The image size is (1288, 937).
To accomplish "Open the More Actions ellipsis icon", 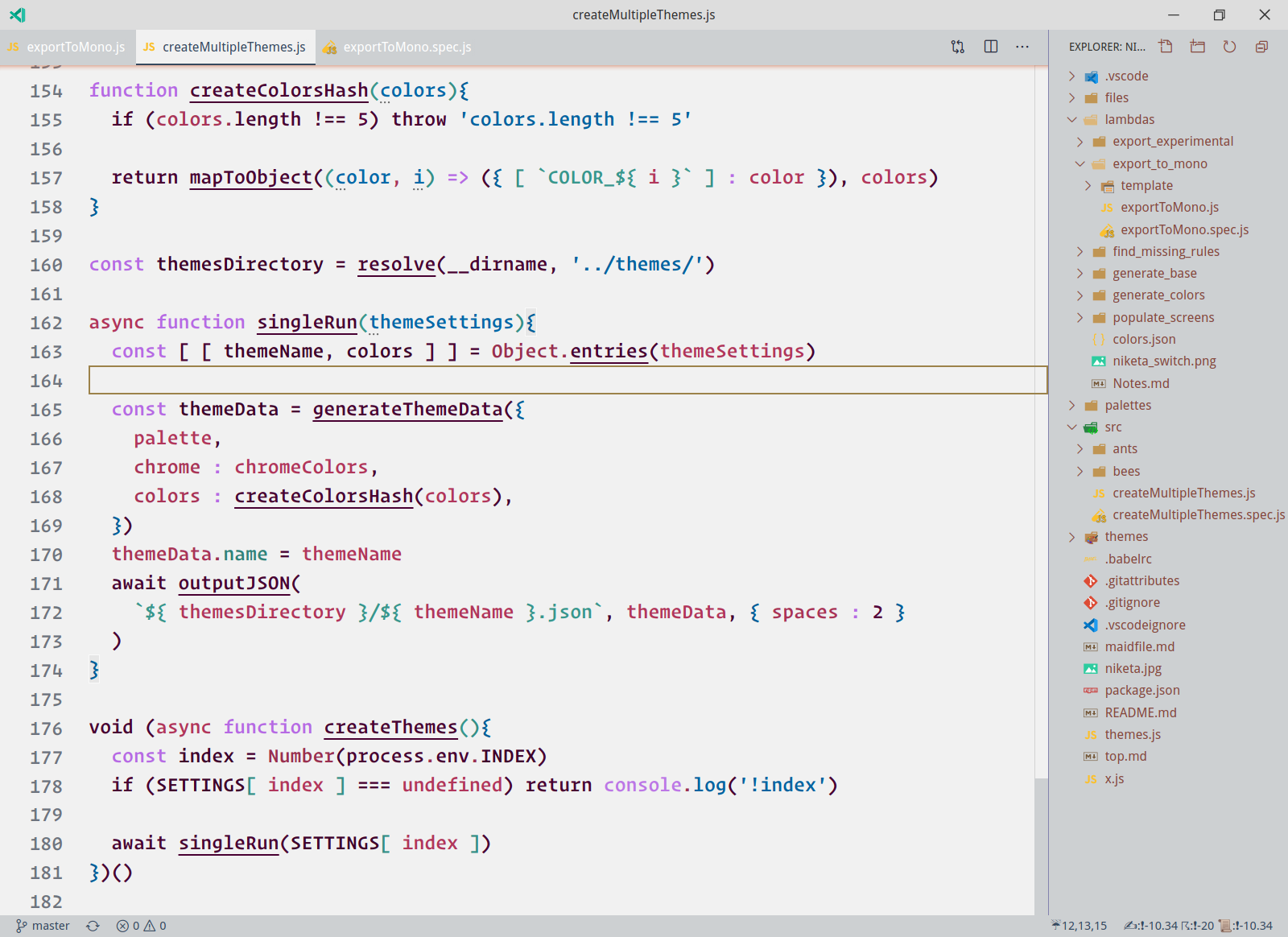I will click(1022, 47).
